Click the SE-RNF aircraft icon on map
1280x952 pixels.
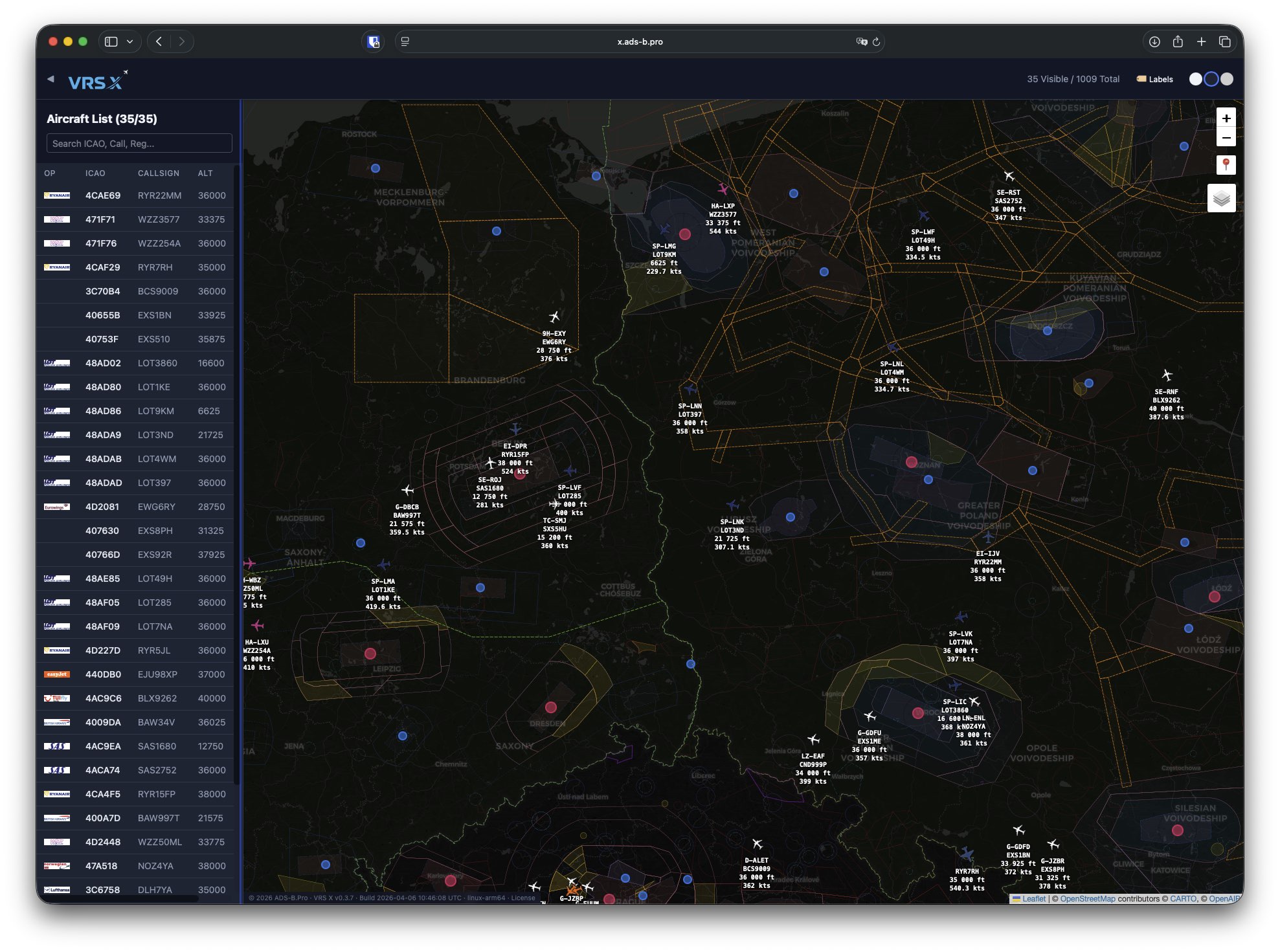pos(1167,375)
